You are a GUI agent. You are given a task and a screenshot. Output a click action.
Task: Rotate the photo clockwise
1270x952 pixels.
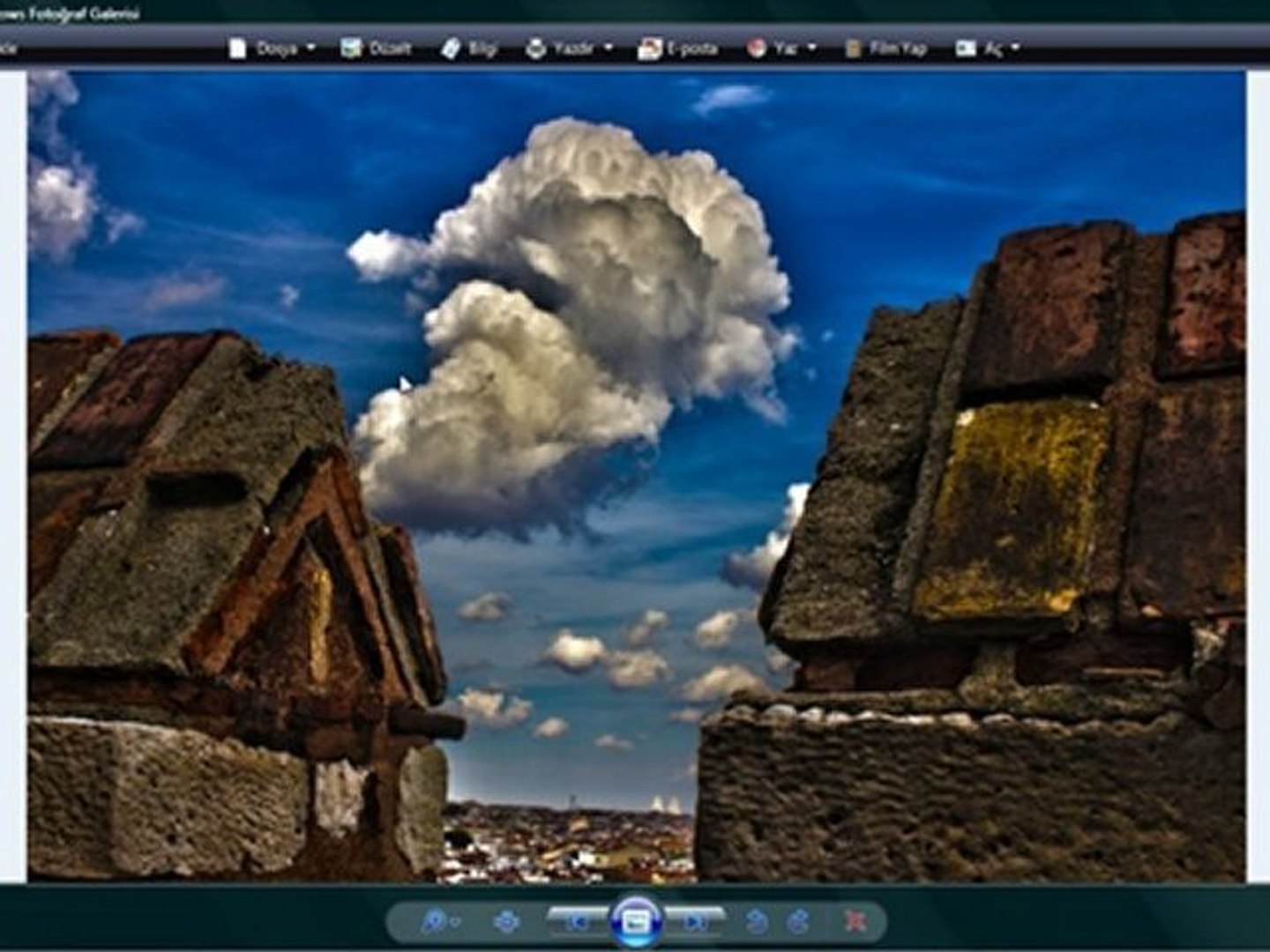click(x=799, y=922)
